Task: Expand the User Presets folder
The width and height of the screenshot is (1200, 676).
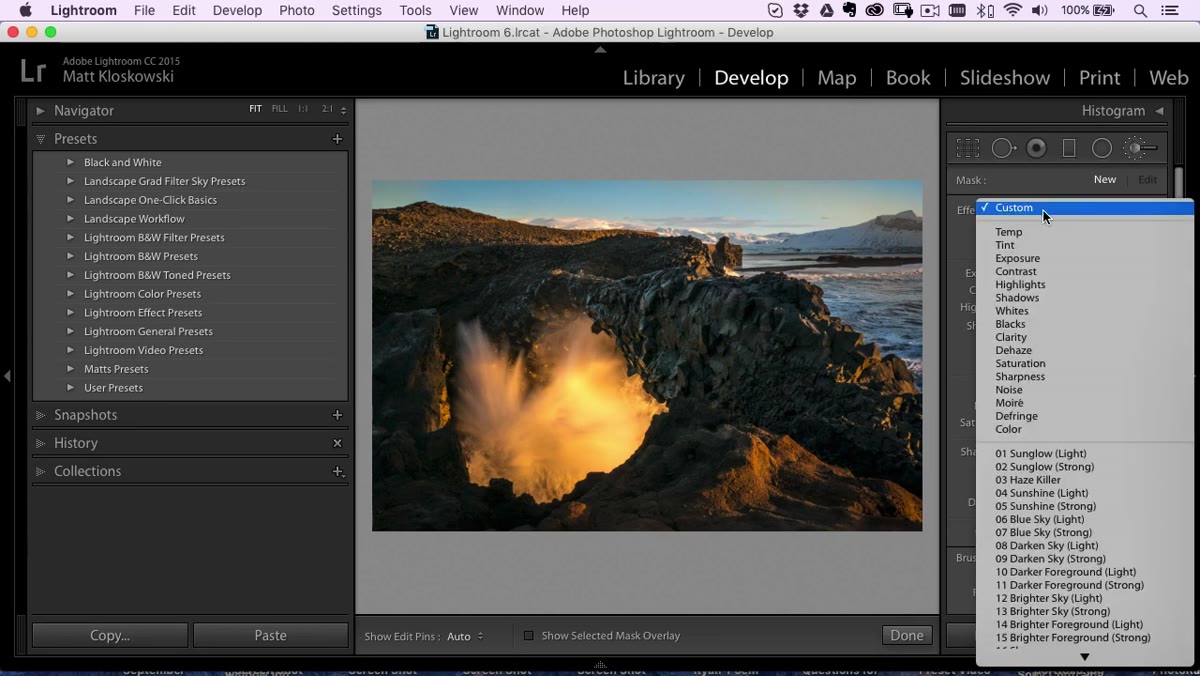Action: (70, 388)
